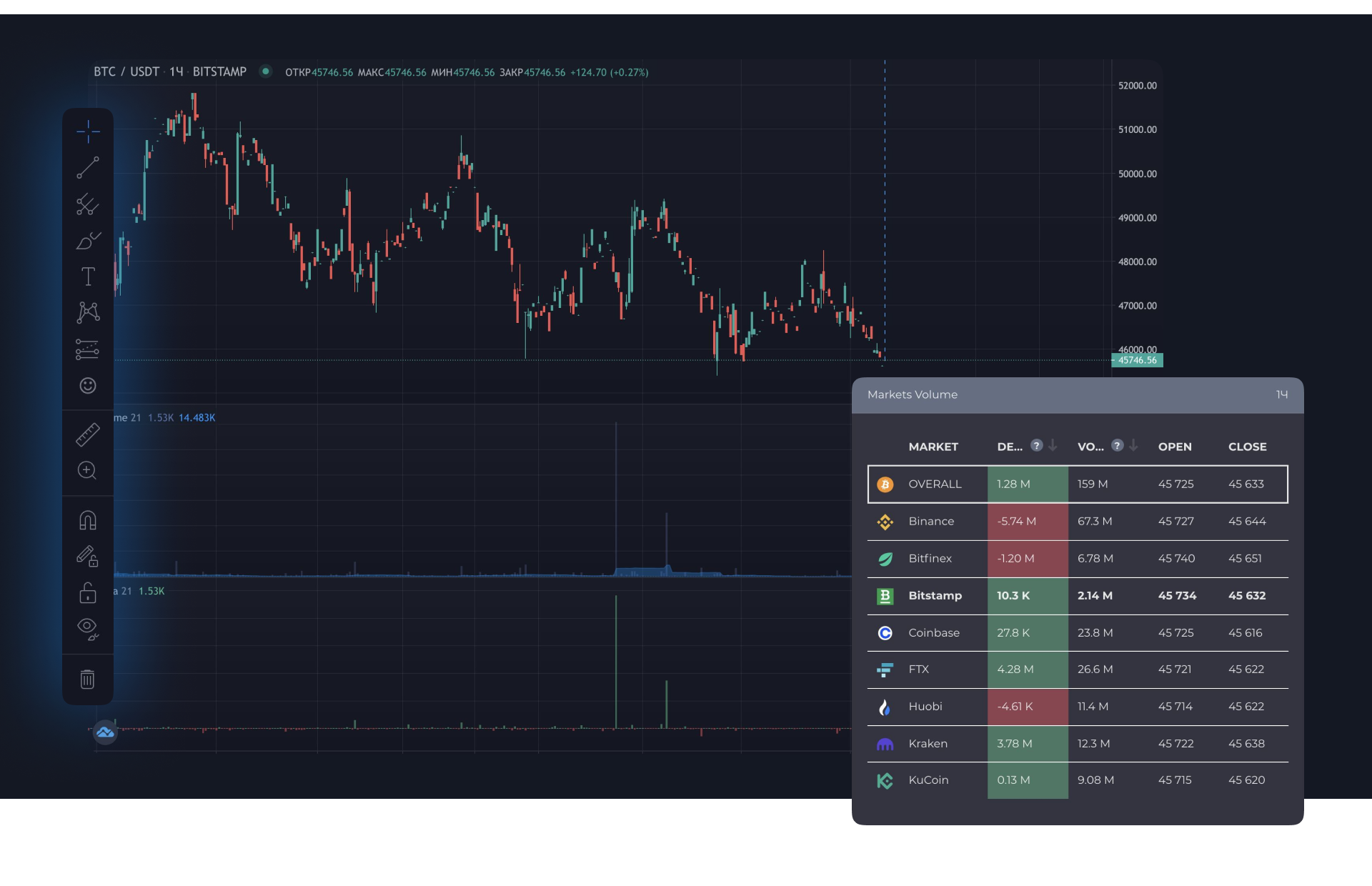Sort table by DELTA column arrow
Viewport: 1372px width, 886px height.
pyautogui.click(x=1052, y=445)
